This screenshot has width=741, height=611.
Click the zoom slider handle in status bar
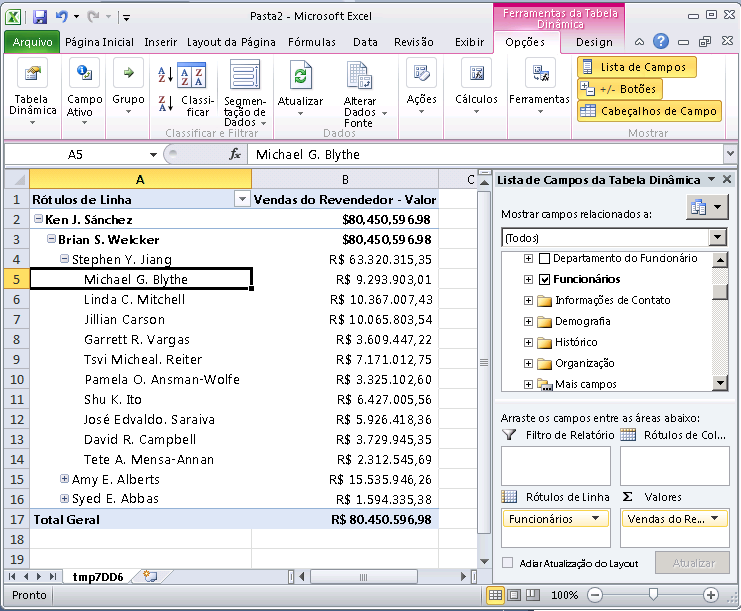[x=652, y=595]
